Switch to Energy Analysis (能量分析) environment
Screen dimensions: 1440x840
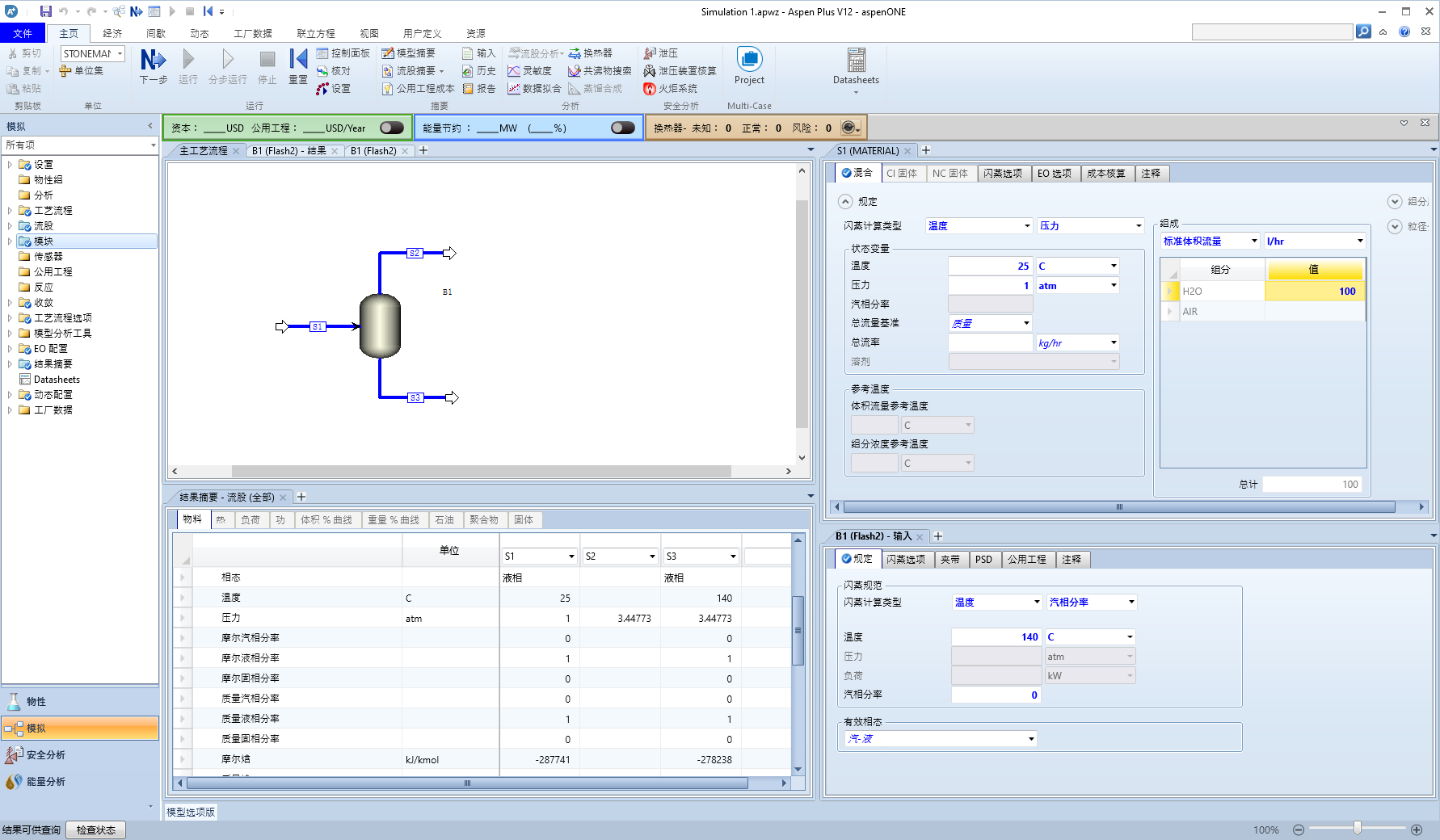coord(80,781)
